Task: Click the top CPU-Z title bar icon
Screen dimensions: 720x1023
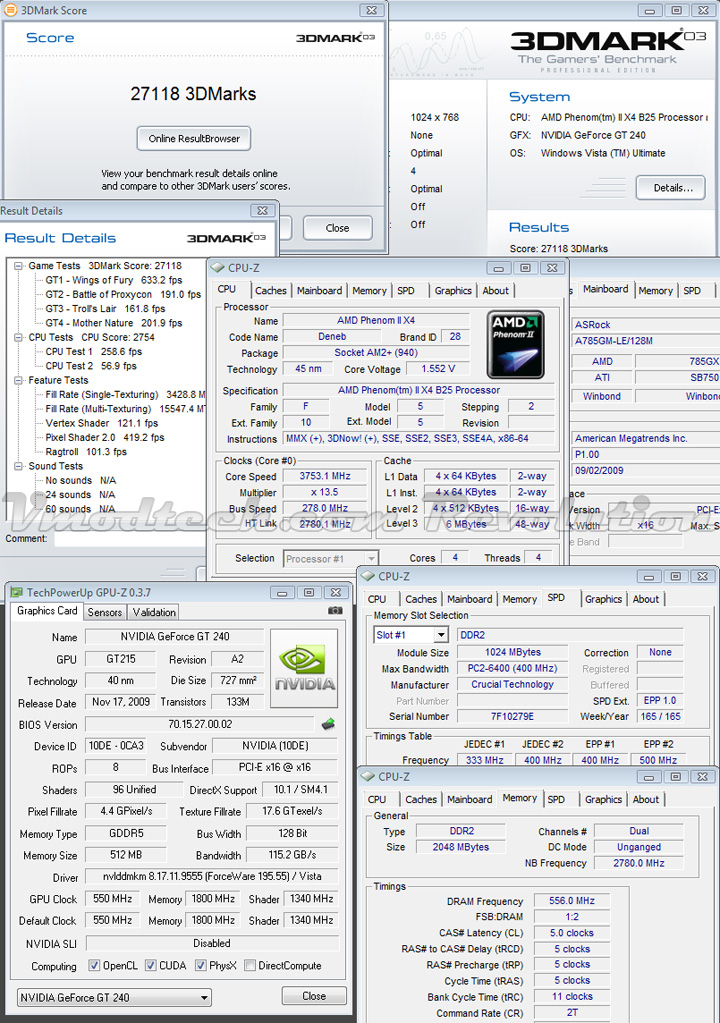Action: pos(219,268)
